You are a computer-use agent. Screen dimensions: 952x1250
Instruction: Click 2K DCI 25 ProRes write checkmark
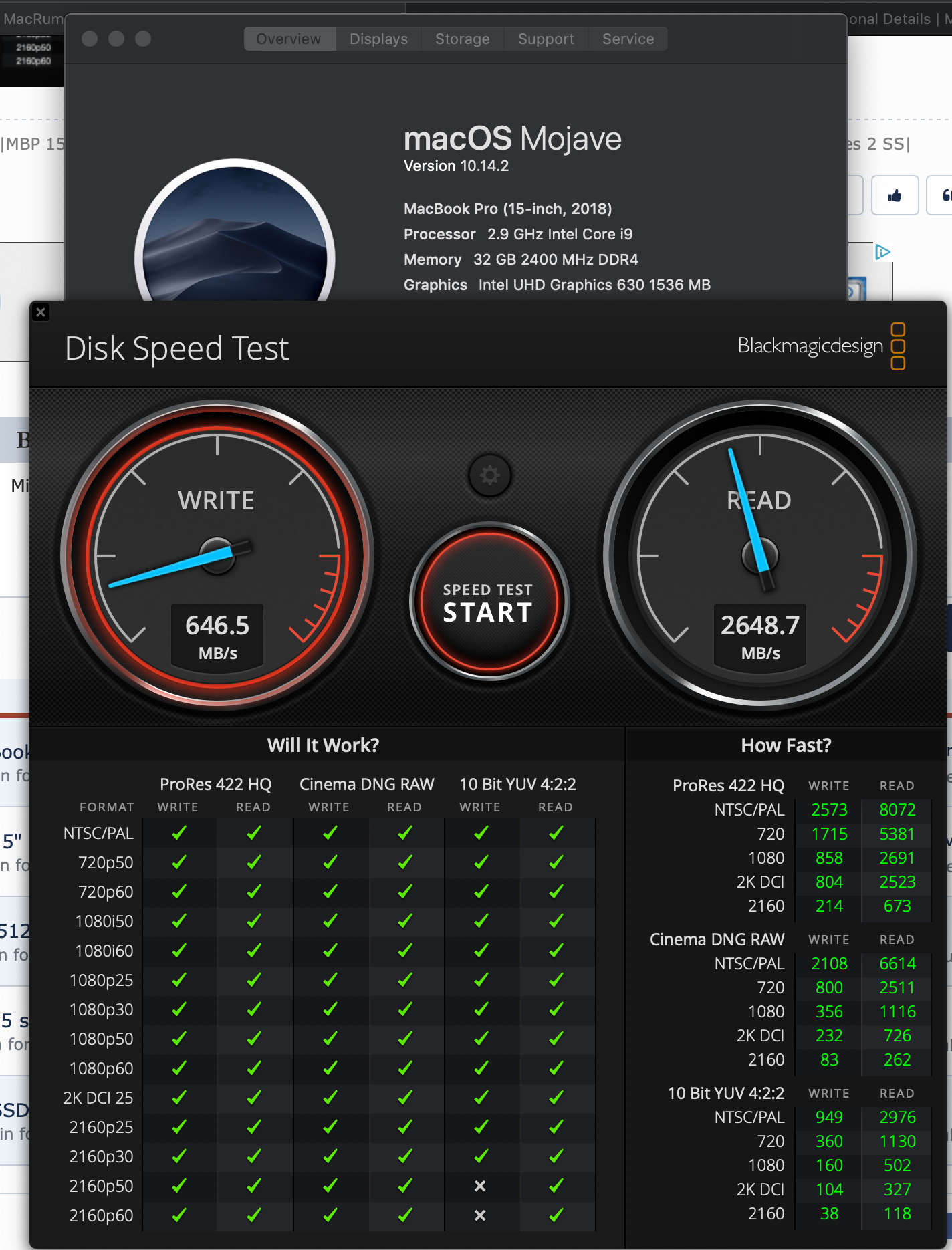click(178, 1098)
